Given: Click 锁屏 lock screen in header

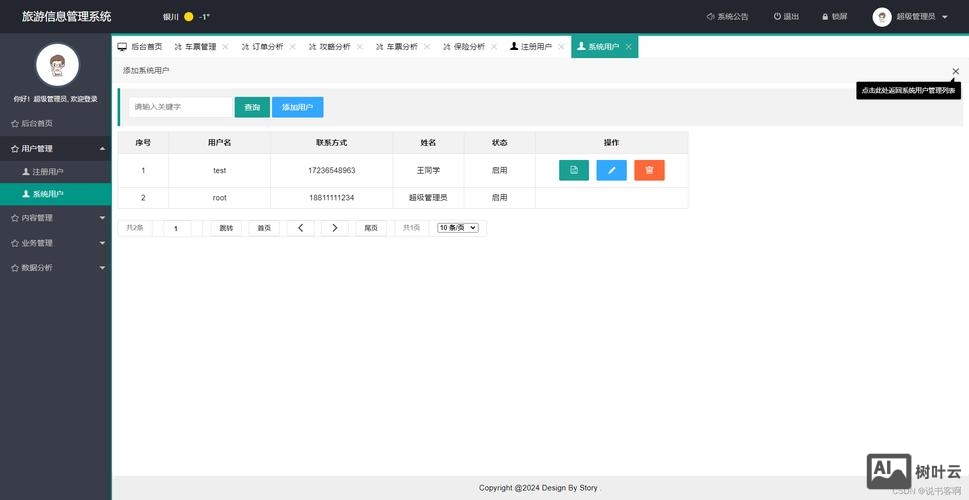Looking at the screenshot, I should tap(833, 17).
